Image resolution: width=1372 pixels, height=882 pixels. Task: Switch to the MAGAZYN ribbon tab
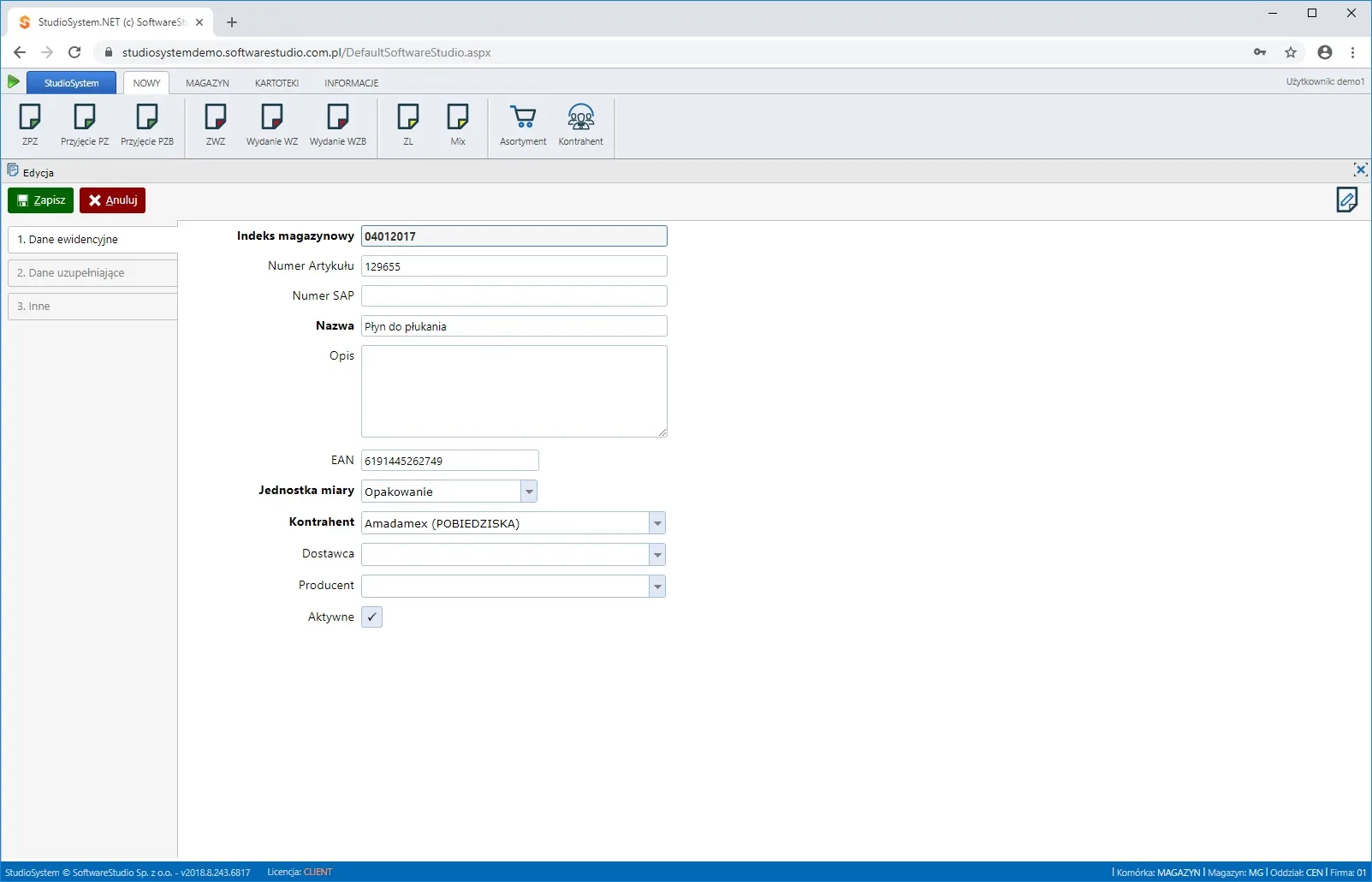point(207,83)
